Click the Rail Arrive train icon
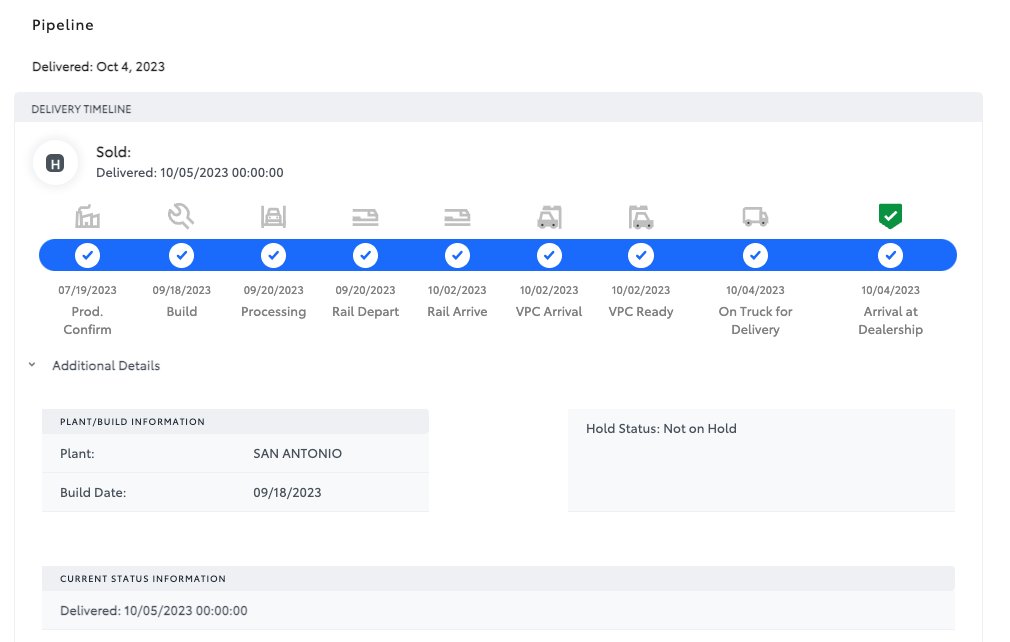The width and height of the screenshot is (1010, 642). (457, 216)
